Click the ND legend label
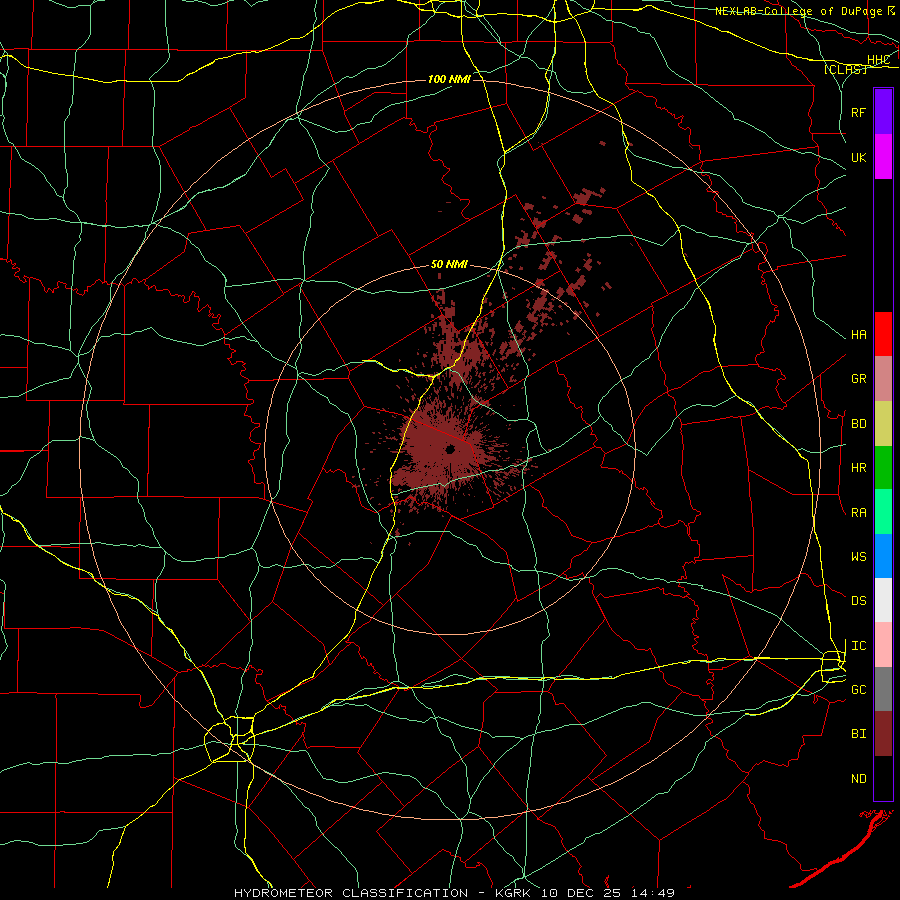This screenshot has height=900, width=900. (x=858, y=778)
